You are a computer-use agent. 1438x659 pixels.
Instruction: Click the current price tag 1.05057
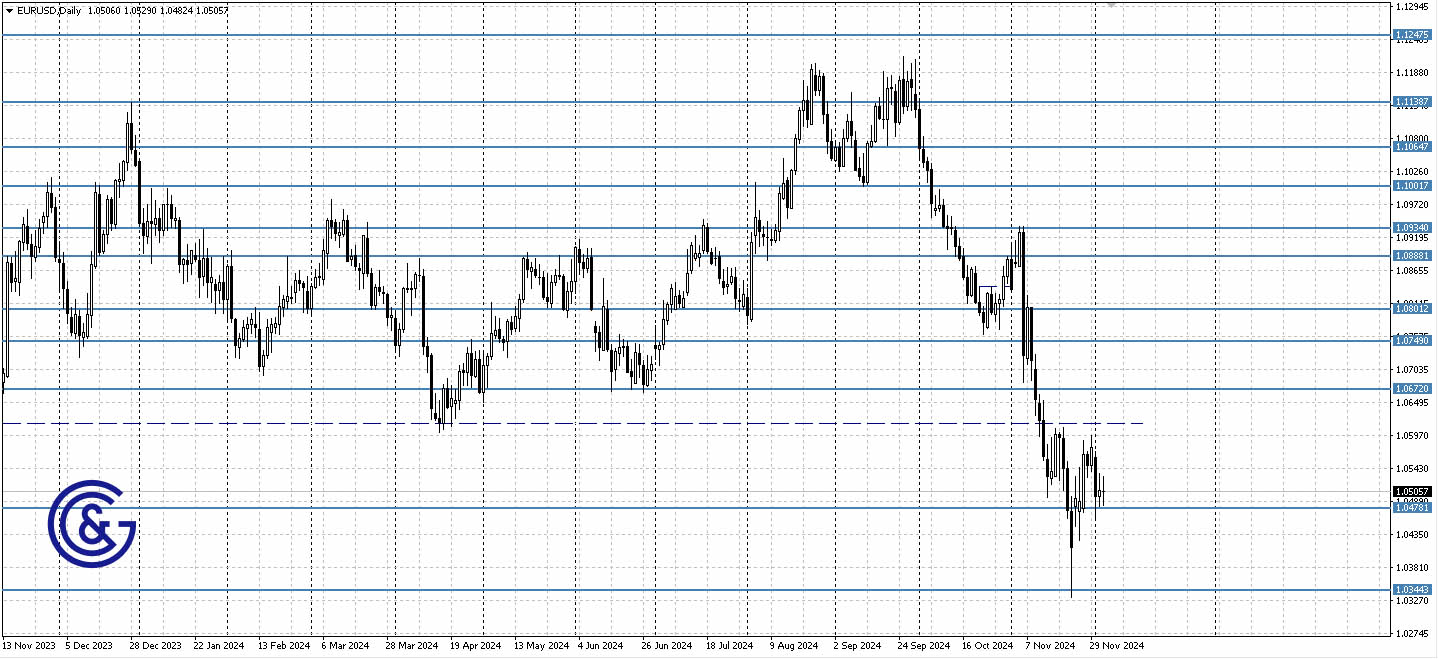pos(1412,491)
